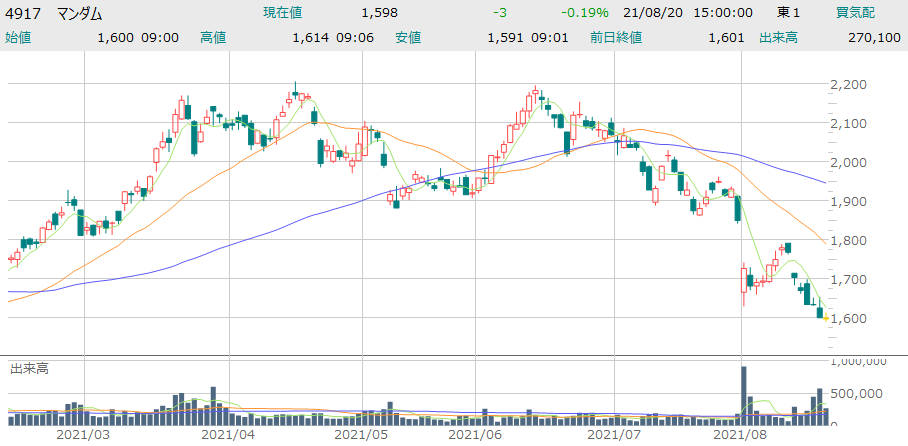Click the 高値 value 1,614
Image resolution: width=908 pixels, height=446 pixels.
pyautogui.click(x=311, y=38)
